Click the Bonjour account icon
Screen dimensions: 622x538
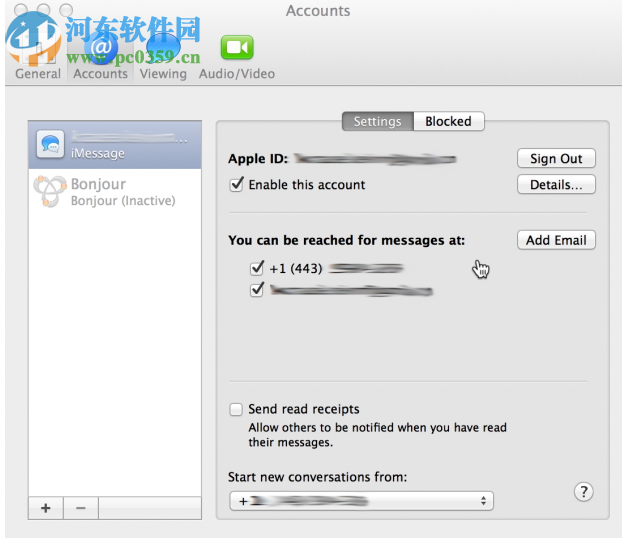(x=50, y=192)
